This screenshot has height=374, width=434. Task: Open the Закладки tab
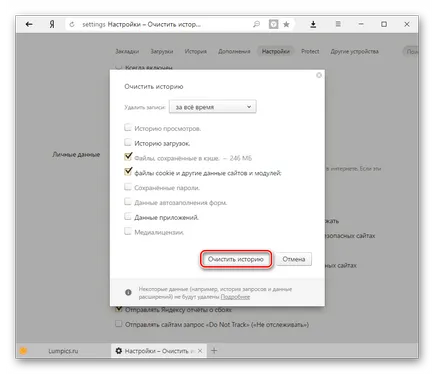pos(127,51)
